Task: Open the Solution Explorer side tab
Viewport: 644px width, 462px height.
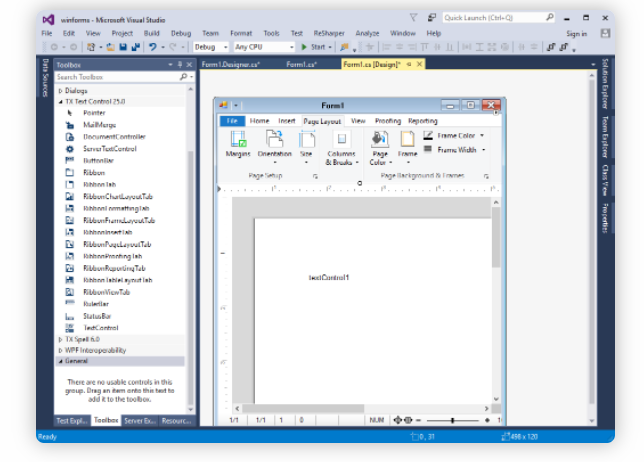Action: (x=605, y=83)
